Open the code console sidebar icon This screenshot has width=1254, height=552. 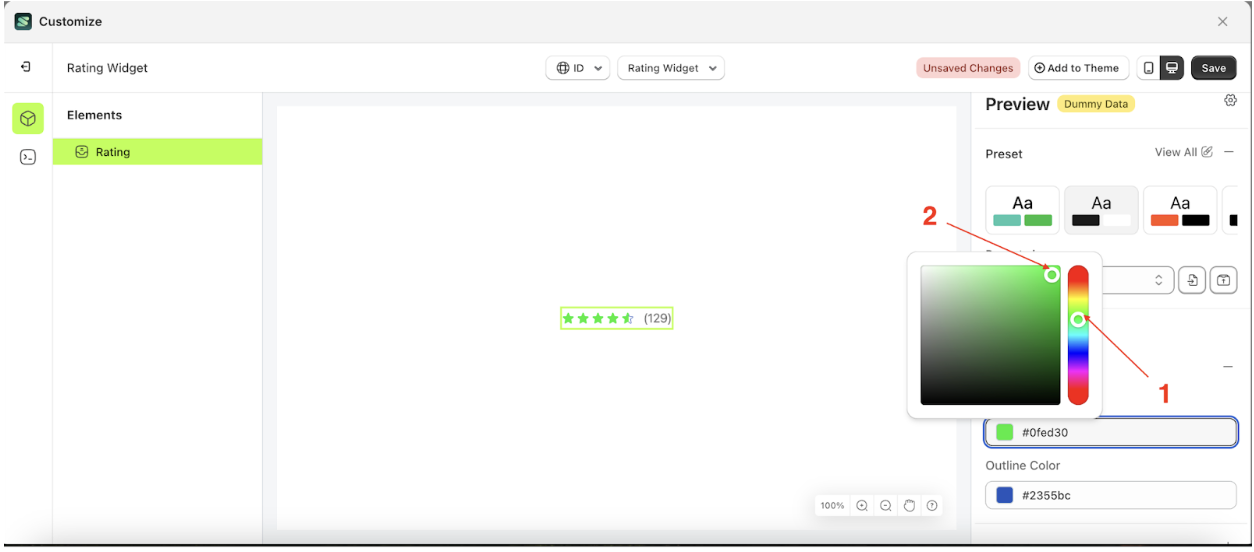click(28, 157)
